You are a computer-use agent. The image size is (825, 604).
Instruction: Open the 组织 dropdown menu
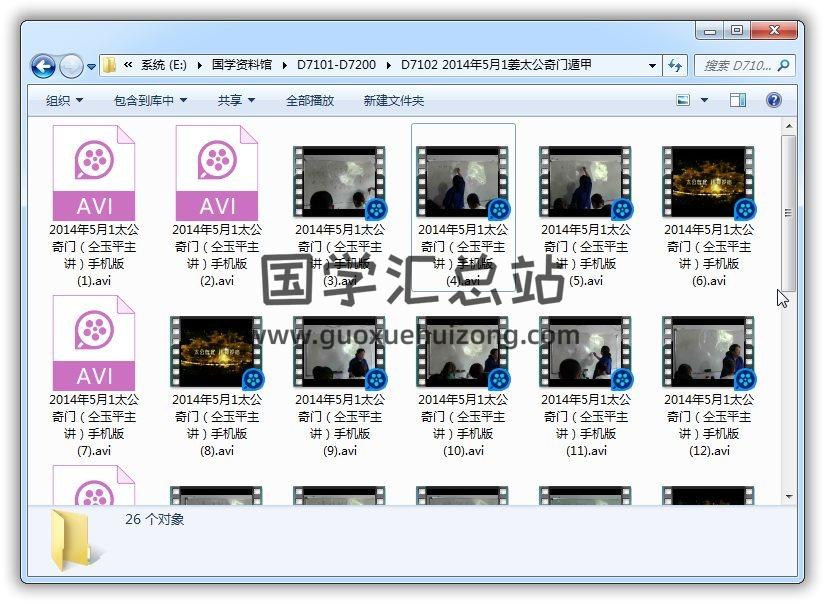point(64,101)
